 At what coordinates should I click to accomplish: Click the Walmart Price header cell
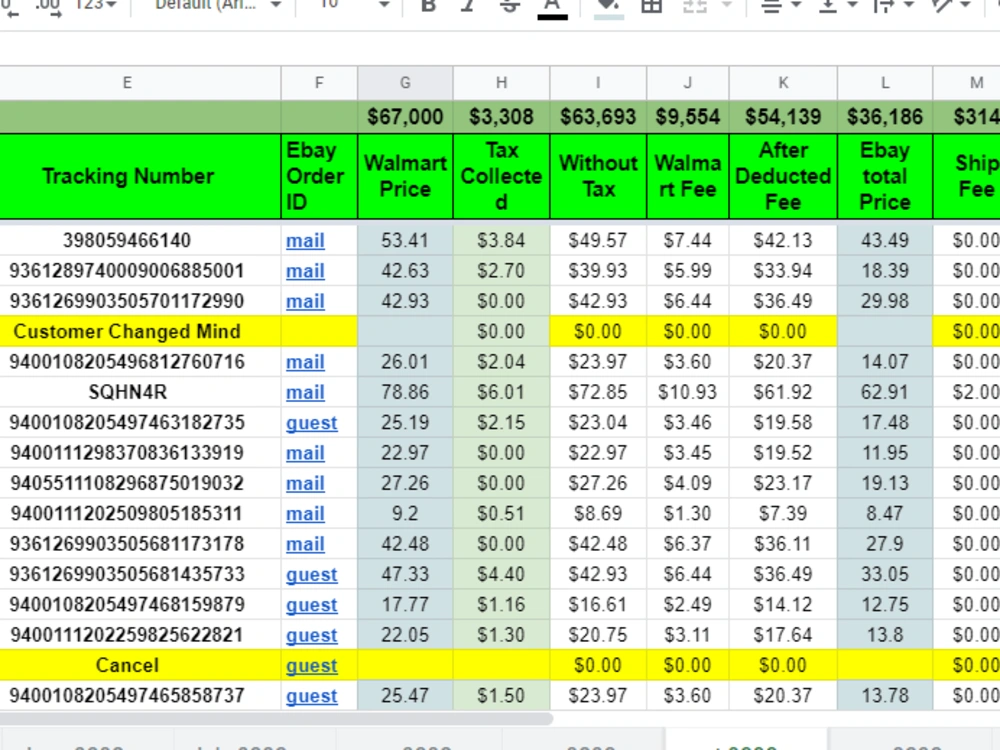[x=405, y=177]
